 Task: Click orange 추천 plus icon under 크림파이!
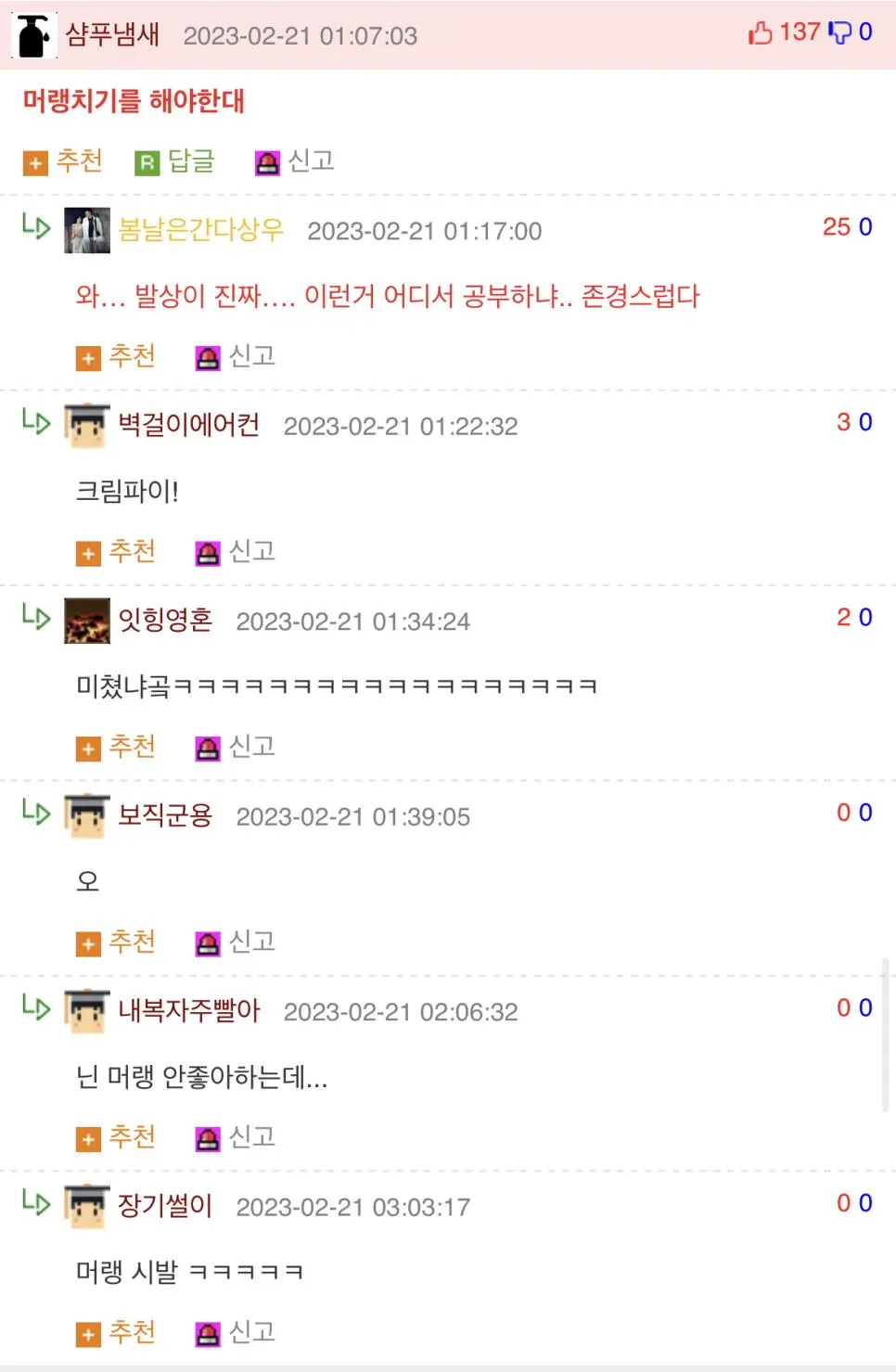tap(88, 554)
